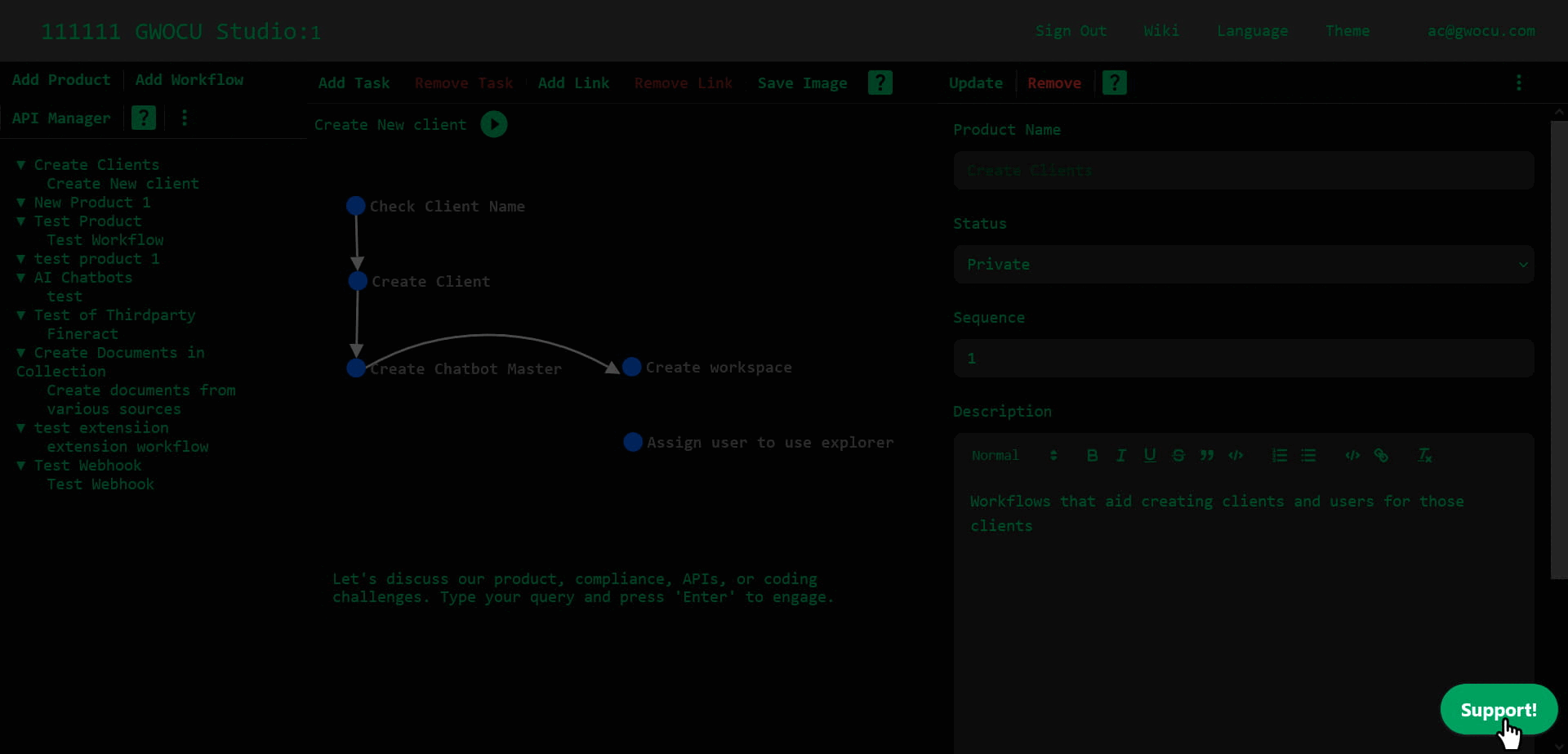The image size is (1568, 754).
Task: Select Fineract workflow in tree
Action: click(x=82, y=334)
